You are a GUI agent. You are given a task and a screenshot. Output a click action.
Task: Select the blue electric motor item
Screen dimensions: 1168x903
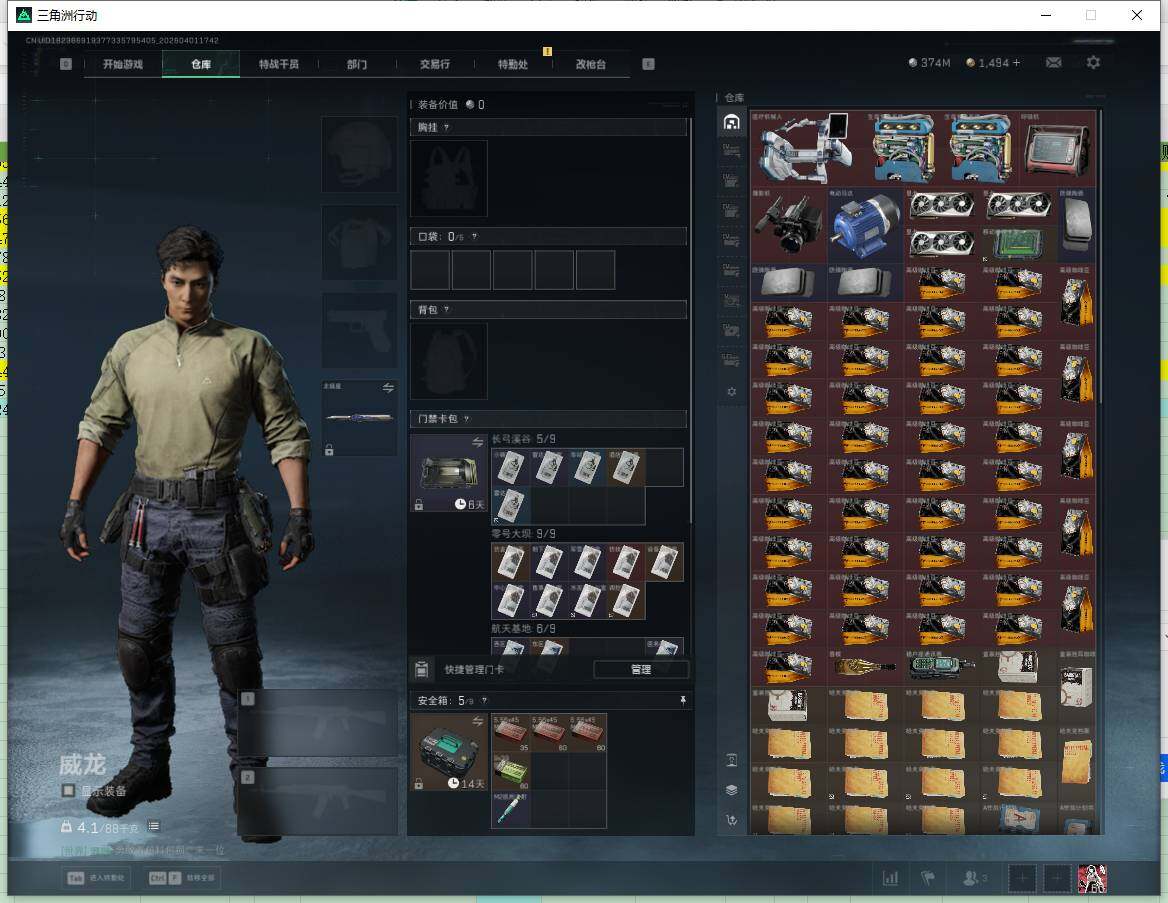(x=866, y=224)
